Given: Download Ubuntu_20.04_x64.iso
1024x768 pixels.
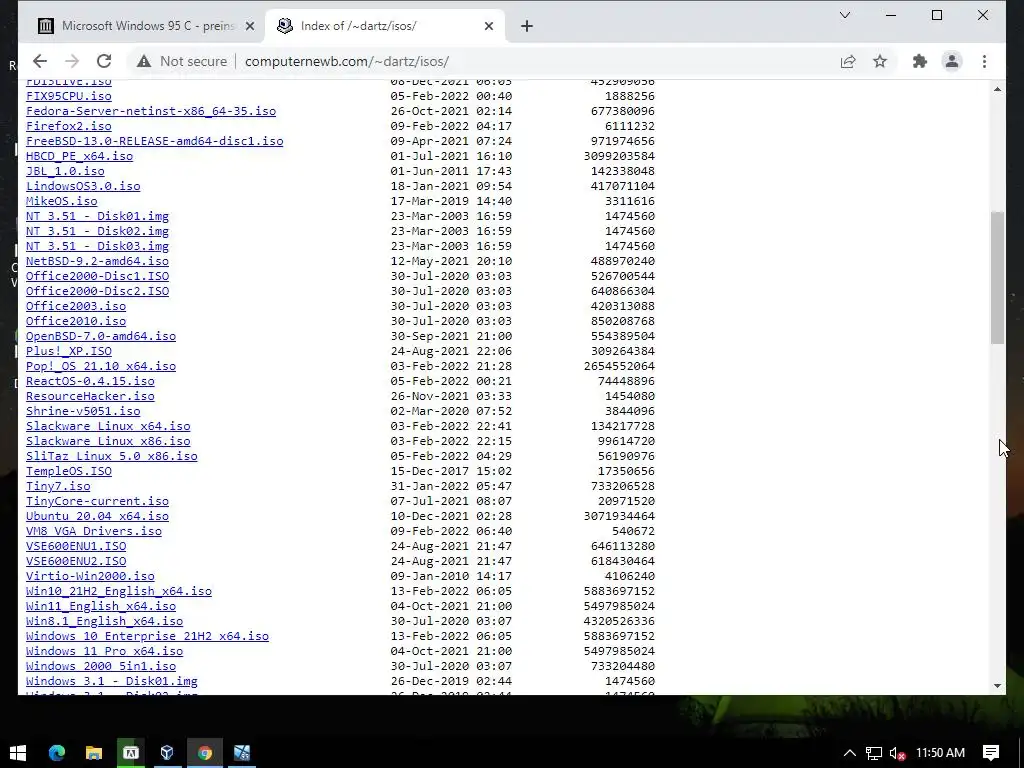Looking at the screenshot, I should [97, 517].
